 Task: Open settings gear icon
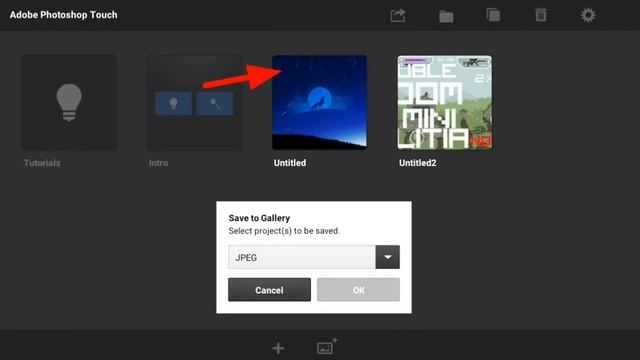588,15
